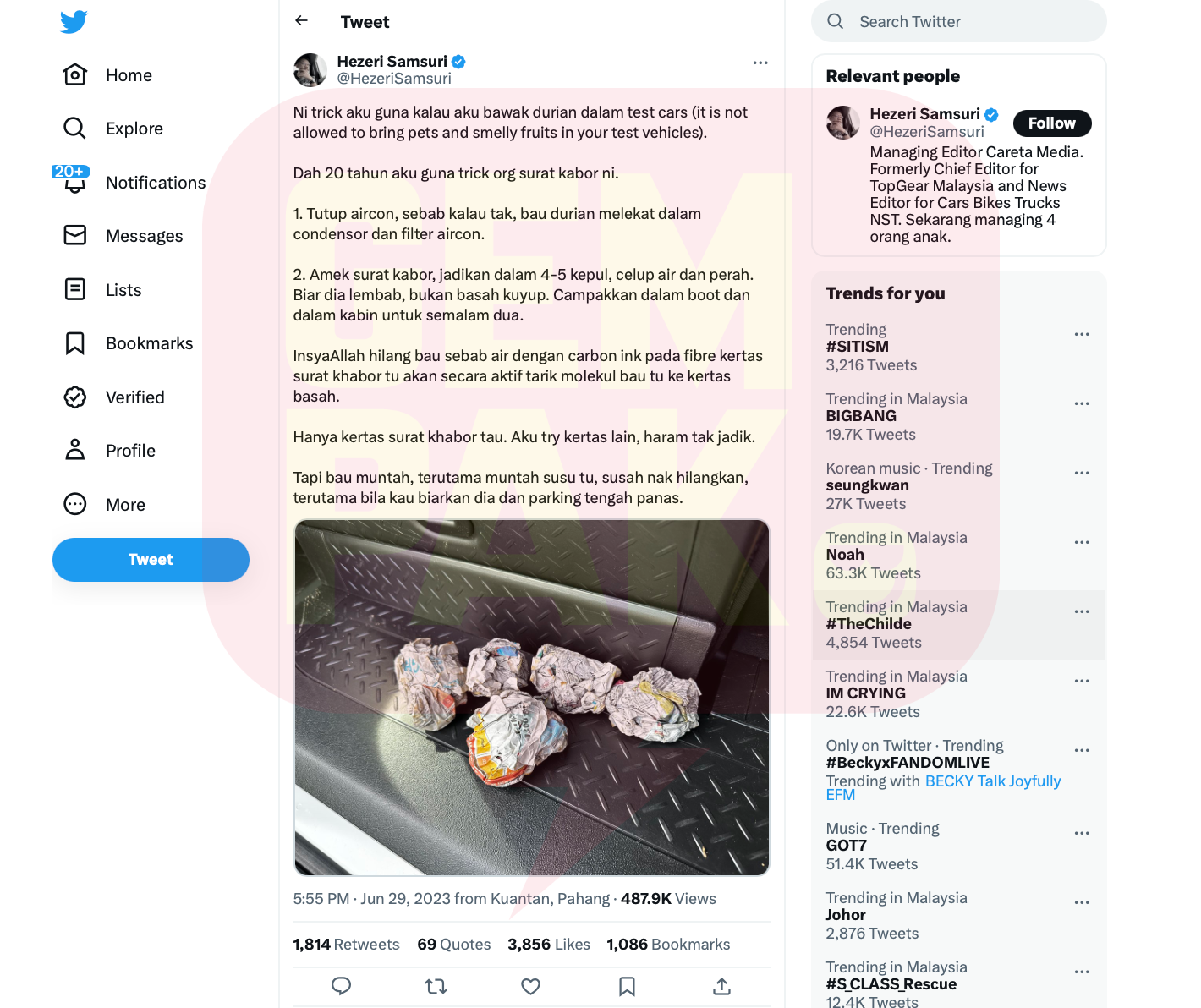Click the Search Twitter field

(959, 21)
